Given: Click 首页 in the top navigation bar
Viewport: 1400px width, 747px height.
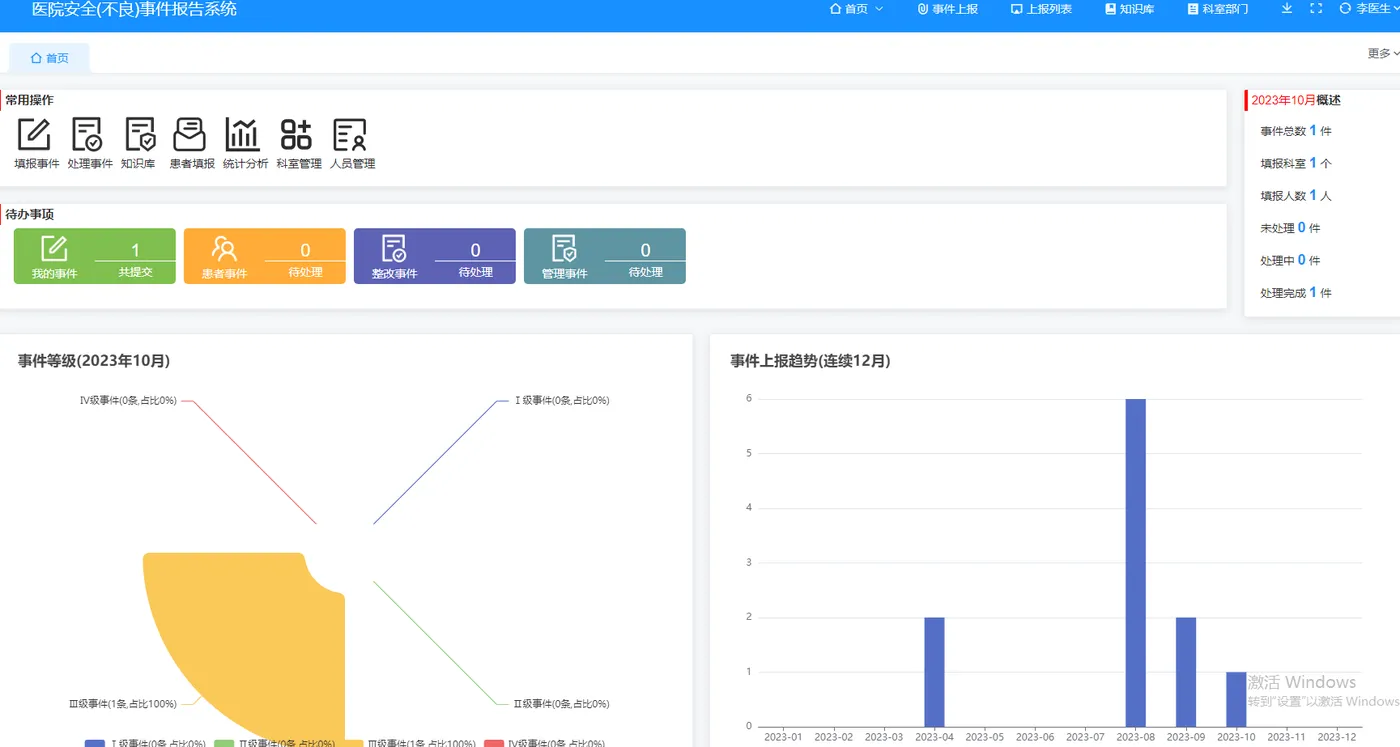Looking at the screenshot, I should [849, 9].
